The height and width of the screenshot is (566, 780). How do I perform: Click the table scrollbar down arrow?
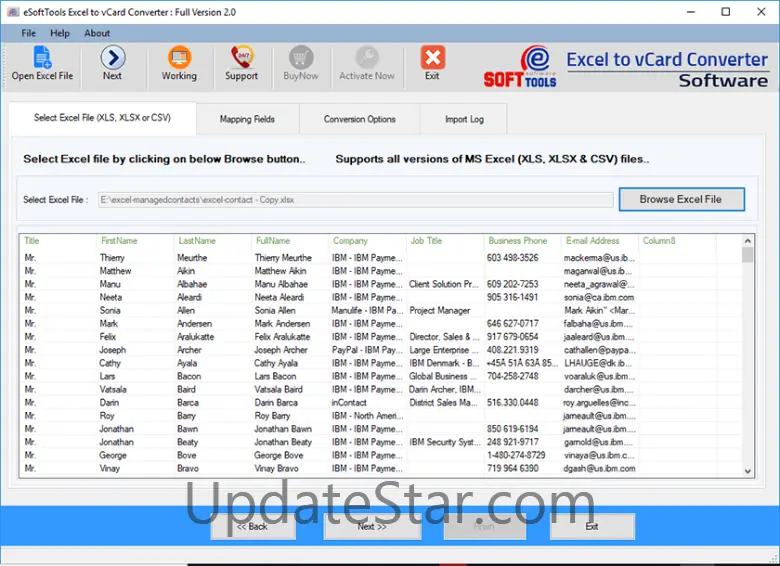[747, 471]
